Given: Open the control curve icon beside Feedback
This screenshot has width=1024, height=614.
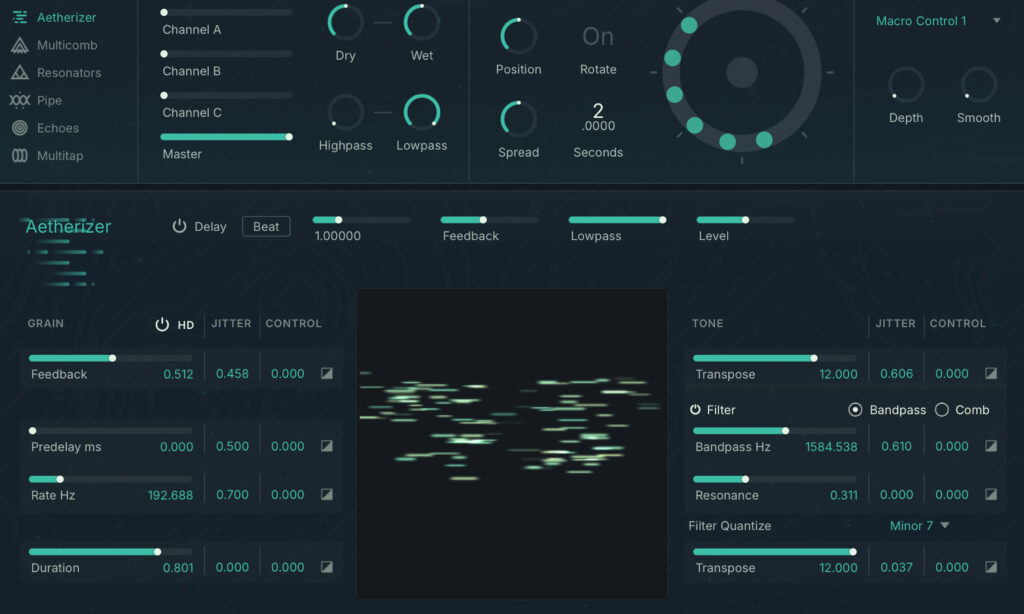Looking at the screenshot, I should pos(325,373).
